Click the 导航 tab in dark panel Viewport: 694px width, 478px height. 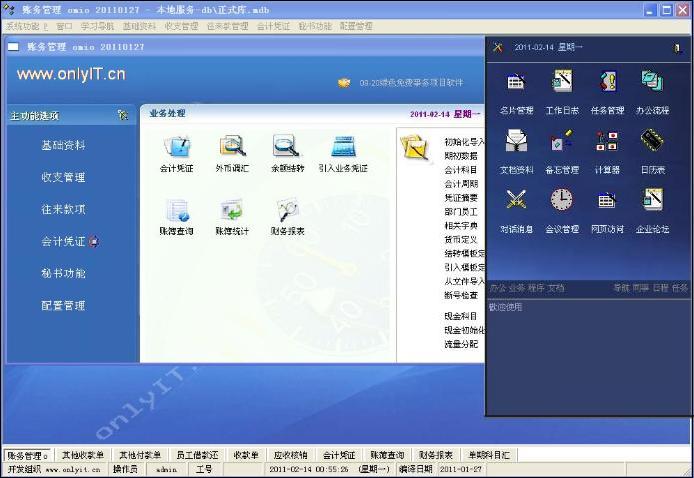621,288
